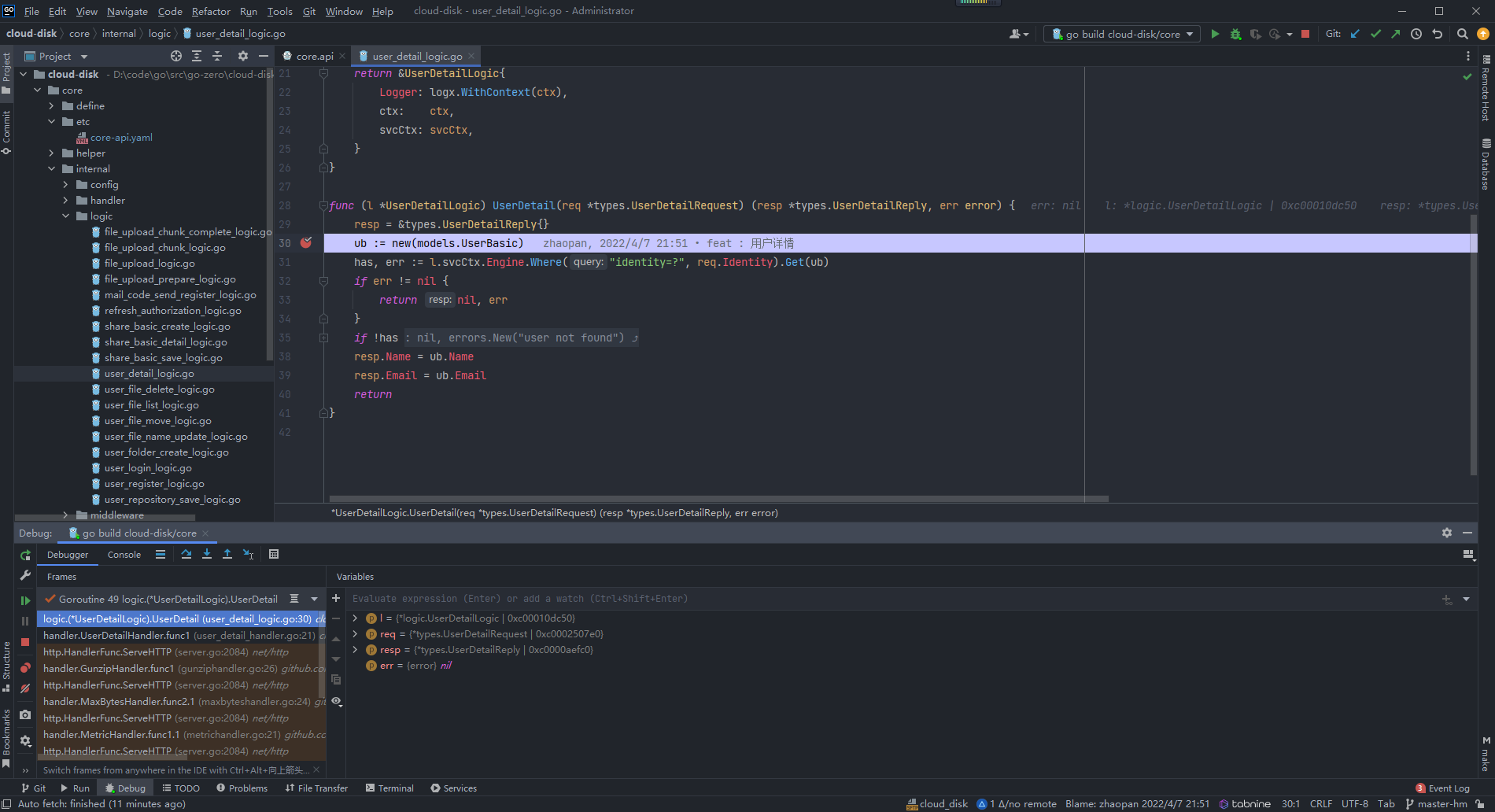Open user_login_logic.go in project tree
1495x812 pixels.
[x=148, y=467]
